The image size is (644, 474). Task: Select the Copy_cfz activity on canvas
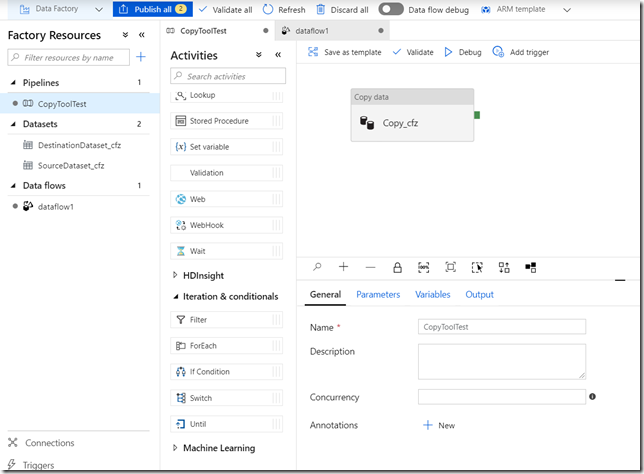tap(412, 115)
